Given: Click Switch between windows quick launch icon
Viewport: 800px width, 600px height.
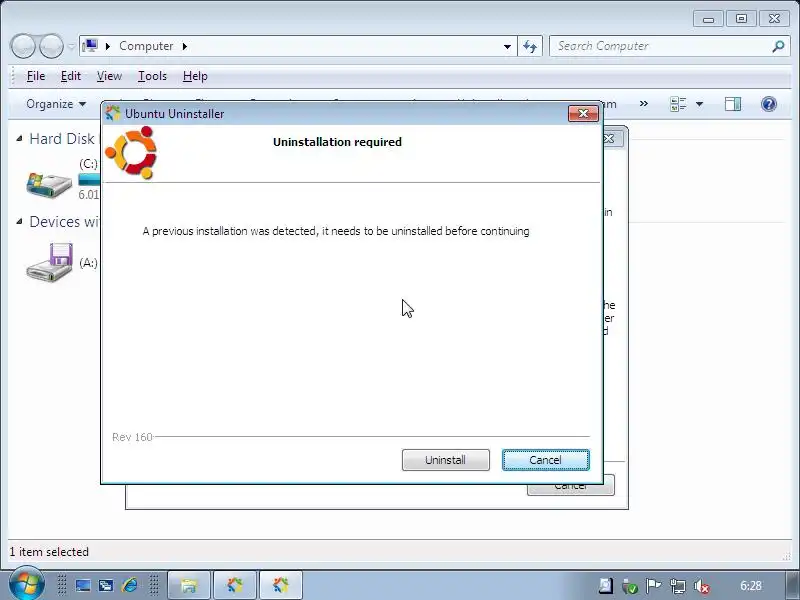Looking at the screenshot, I should pyautogui.click(x=106, y=585).
